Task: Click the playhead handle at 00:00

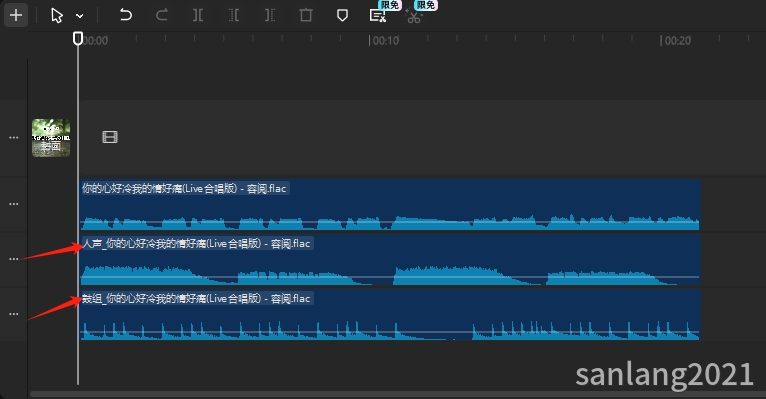Action: click(78, 38)
